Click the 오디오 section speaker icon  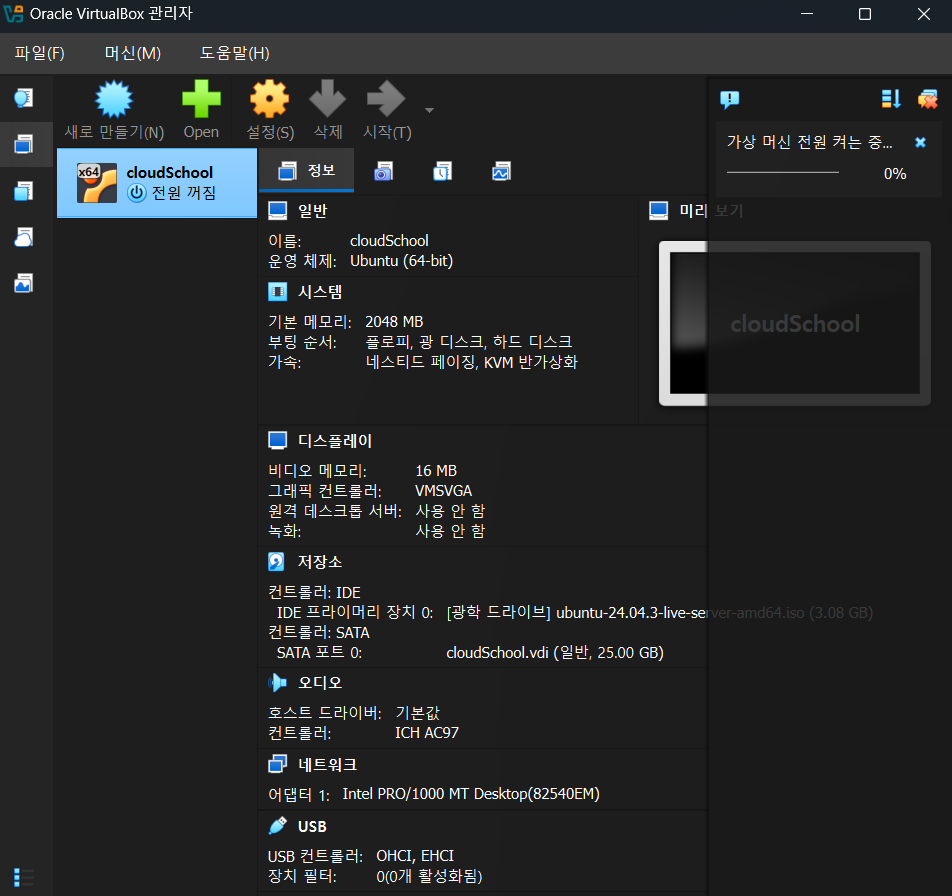tap(277, 683)
